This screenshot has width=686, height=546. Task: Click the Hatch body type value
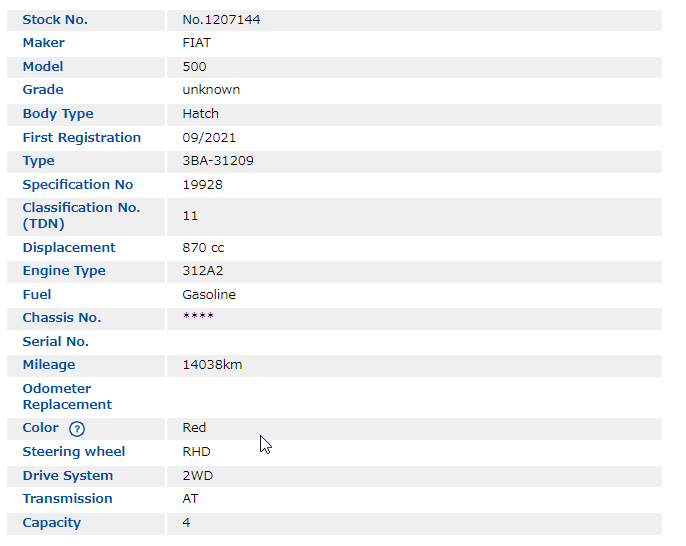pyautogui.click(x=200, y=114)
